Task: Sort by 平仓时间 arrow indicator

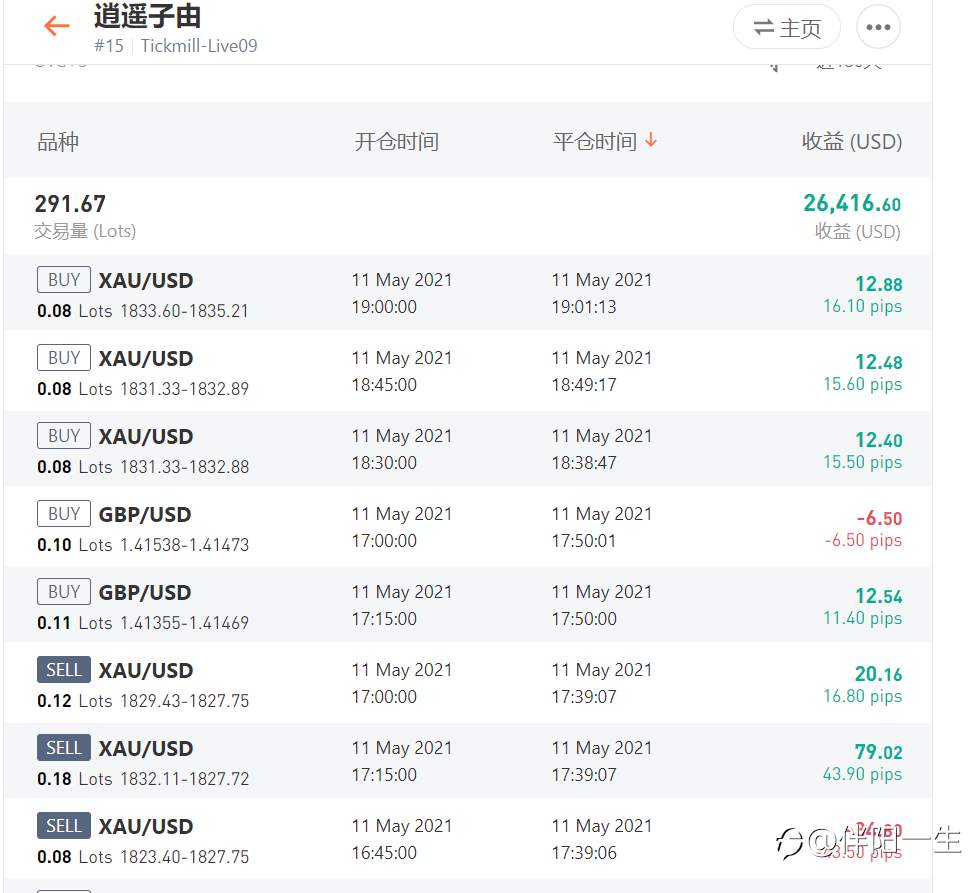Action: tap(650, 140)
